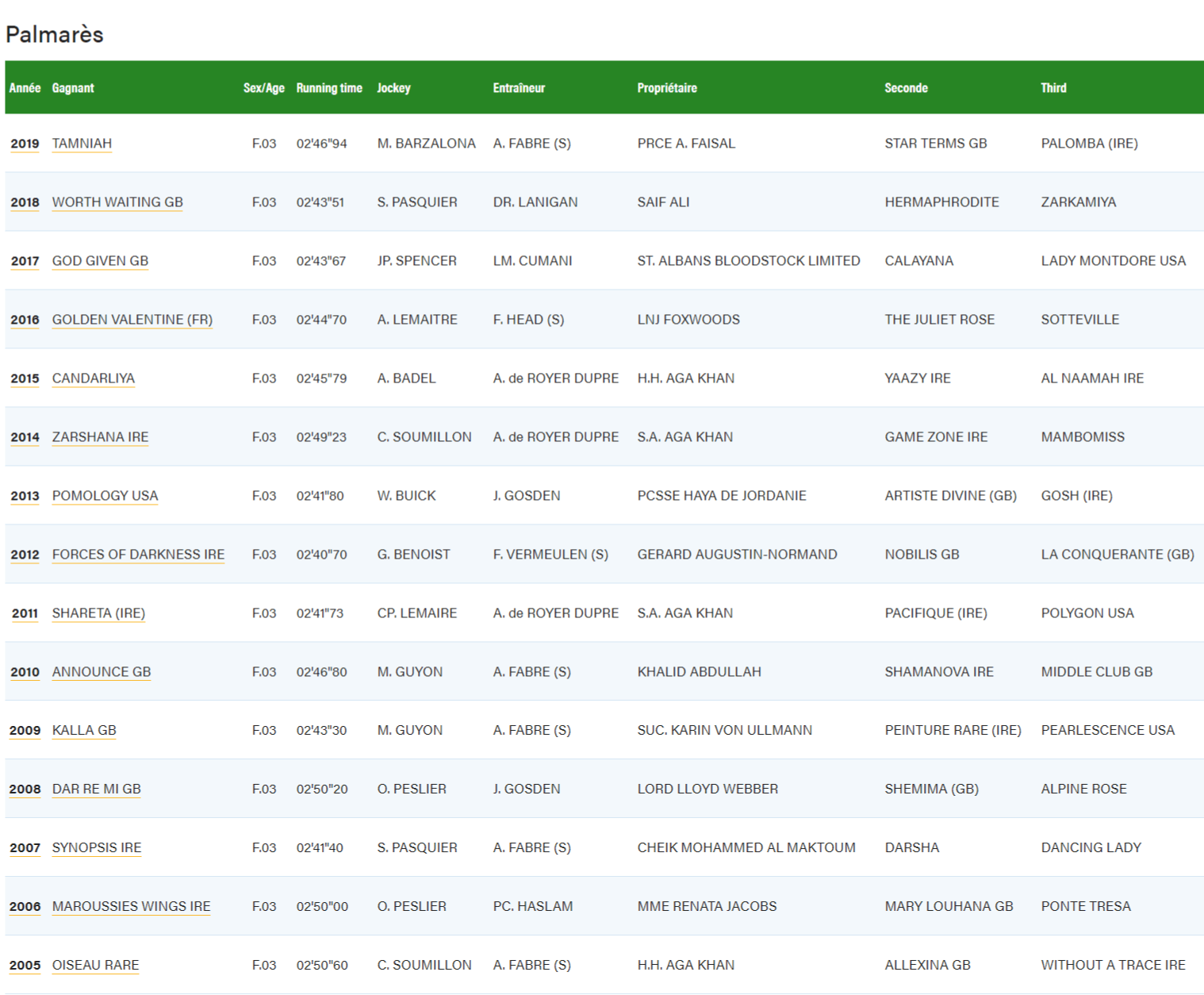Select the GOD GIVEN GB horse link
1204x995 pixels.
pos(100,261)
